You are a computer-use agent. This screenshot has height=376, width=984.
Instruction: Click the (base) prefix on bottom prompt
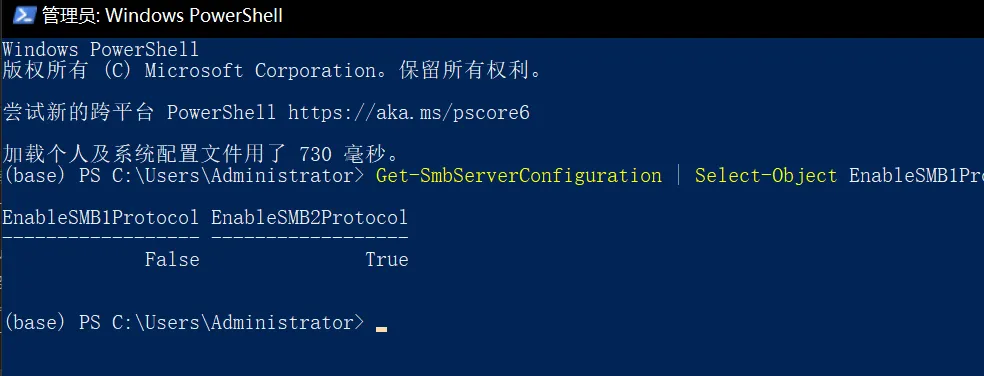point(35,323)
